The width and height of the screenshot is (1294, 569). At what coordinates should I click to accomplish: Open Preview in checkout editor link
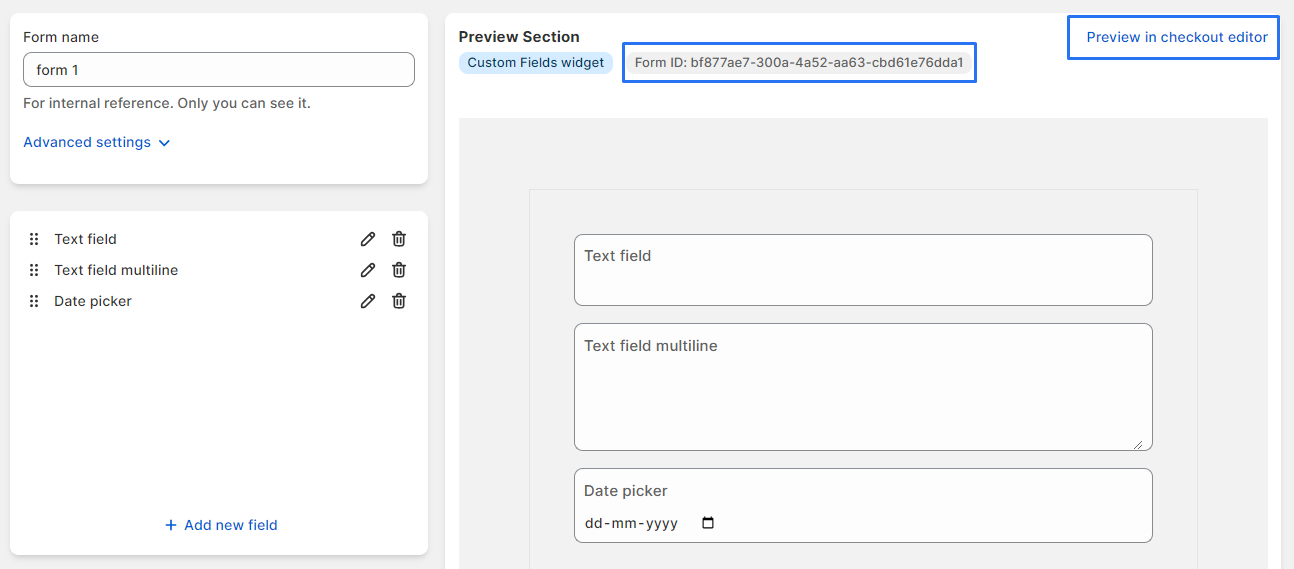[1176, 37]
